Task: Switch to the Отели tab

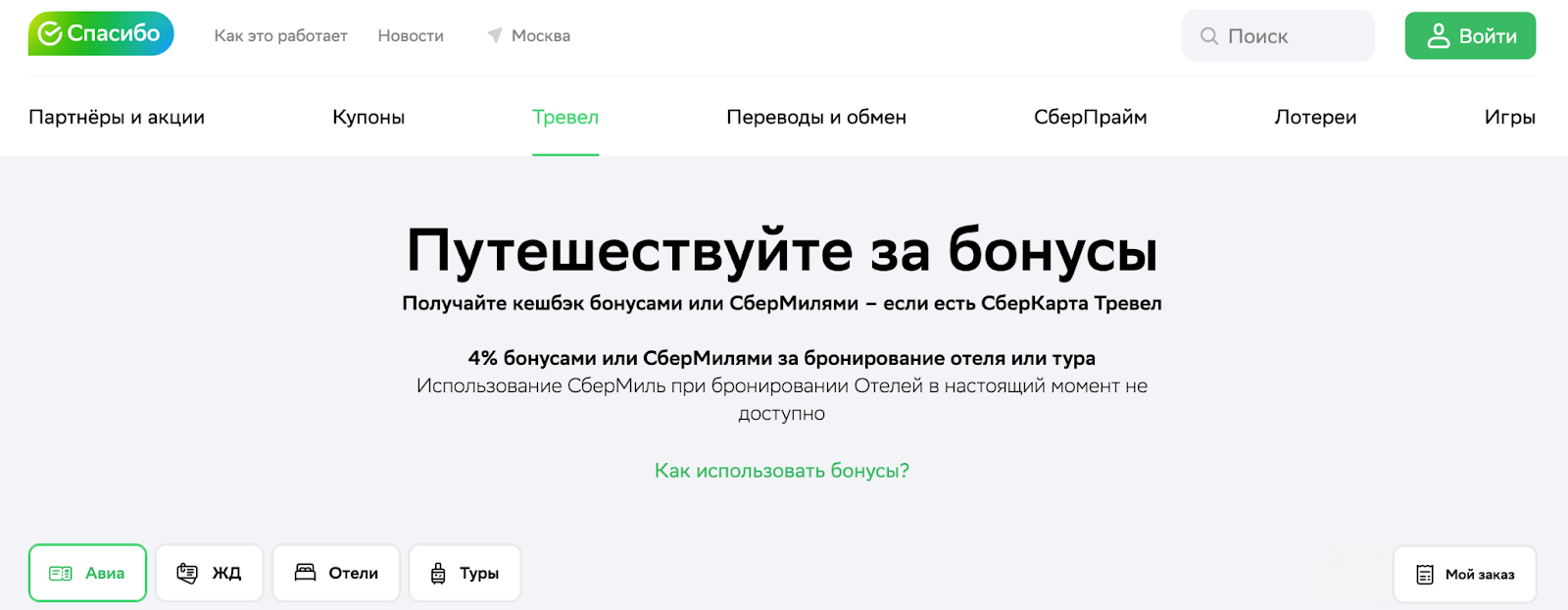Action: point(336,573)
